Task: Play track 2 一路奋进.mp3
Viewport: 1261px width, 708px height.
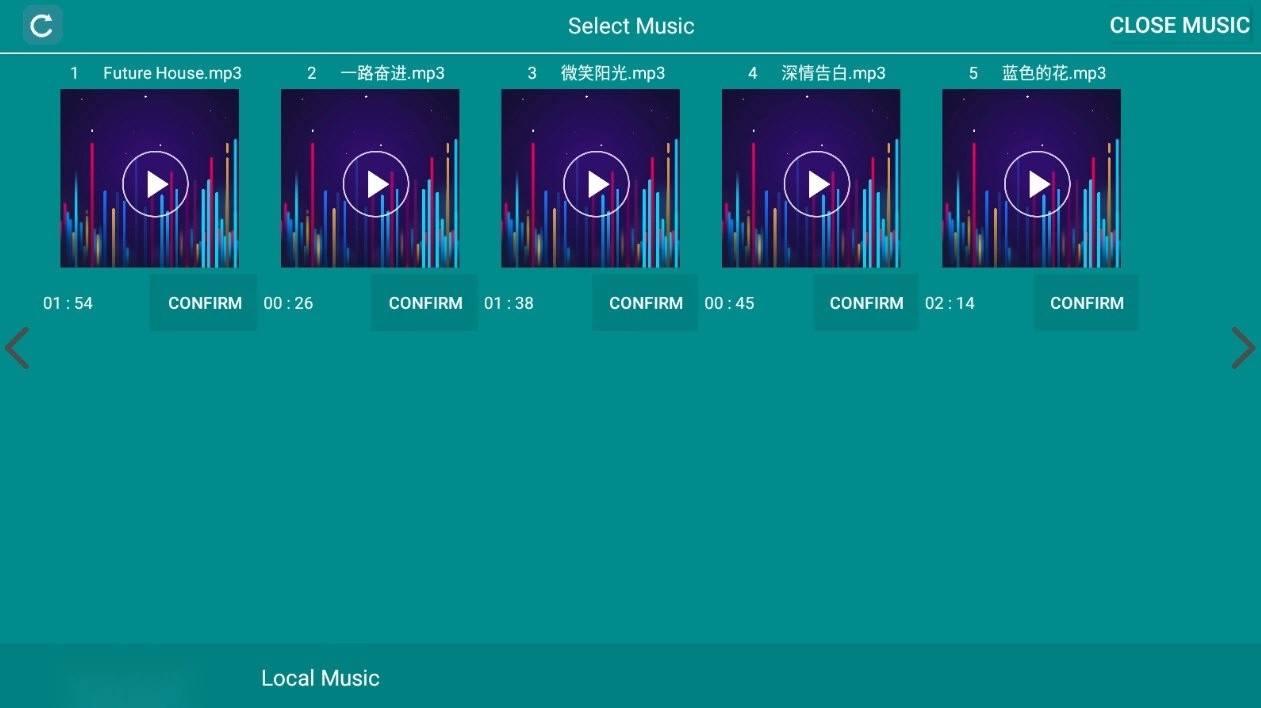Action: tap(376, 184)
